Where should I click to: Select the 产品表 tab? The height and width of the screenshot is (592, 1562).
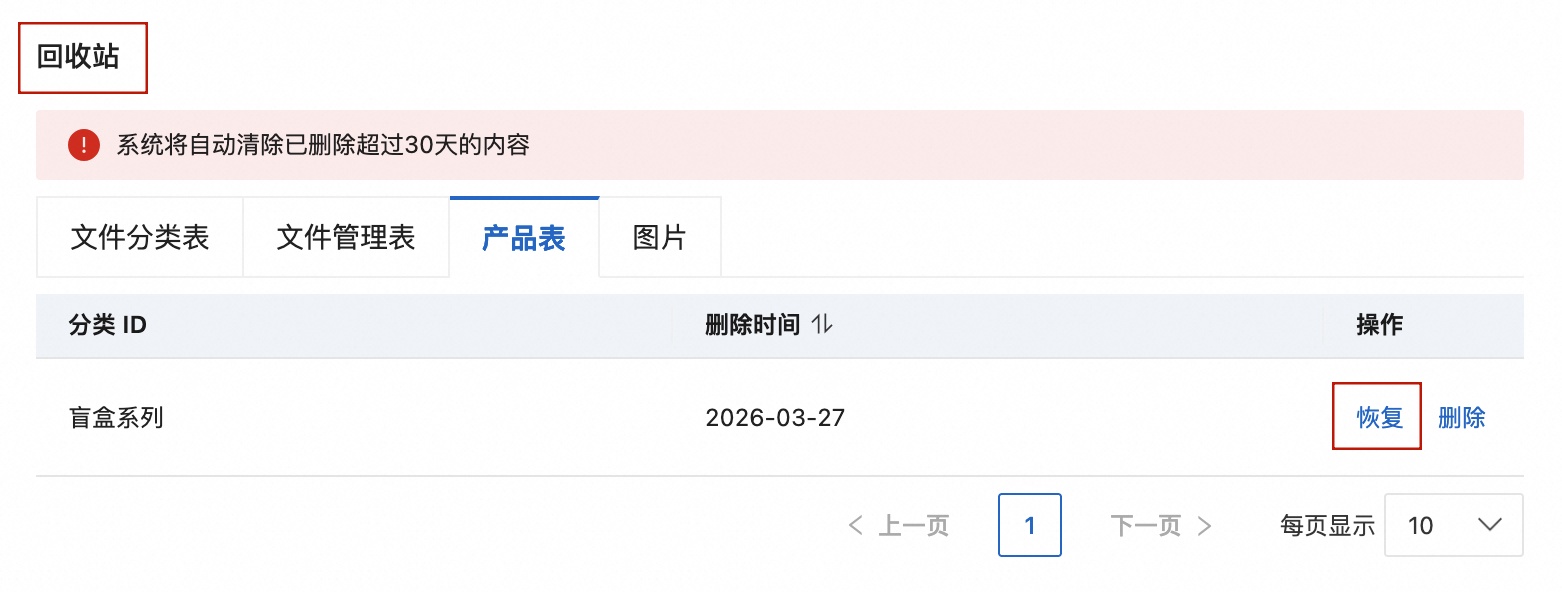[x=525, y=237]
